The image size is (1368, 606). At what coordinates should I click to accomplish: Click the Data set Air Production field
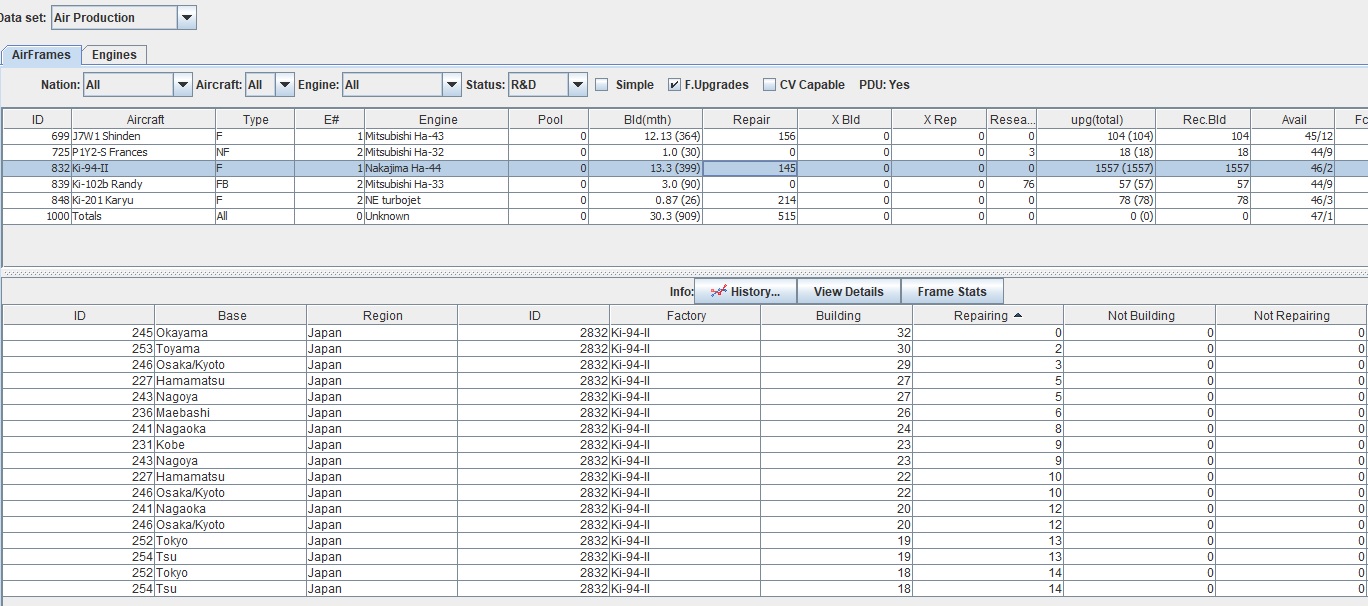(x=114, y=17)
